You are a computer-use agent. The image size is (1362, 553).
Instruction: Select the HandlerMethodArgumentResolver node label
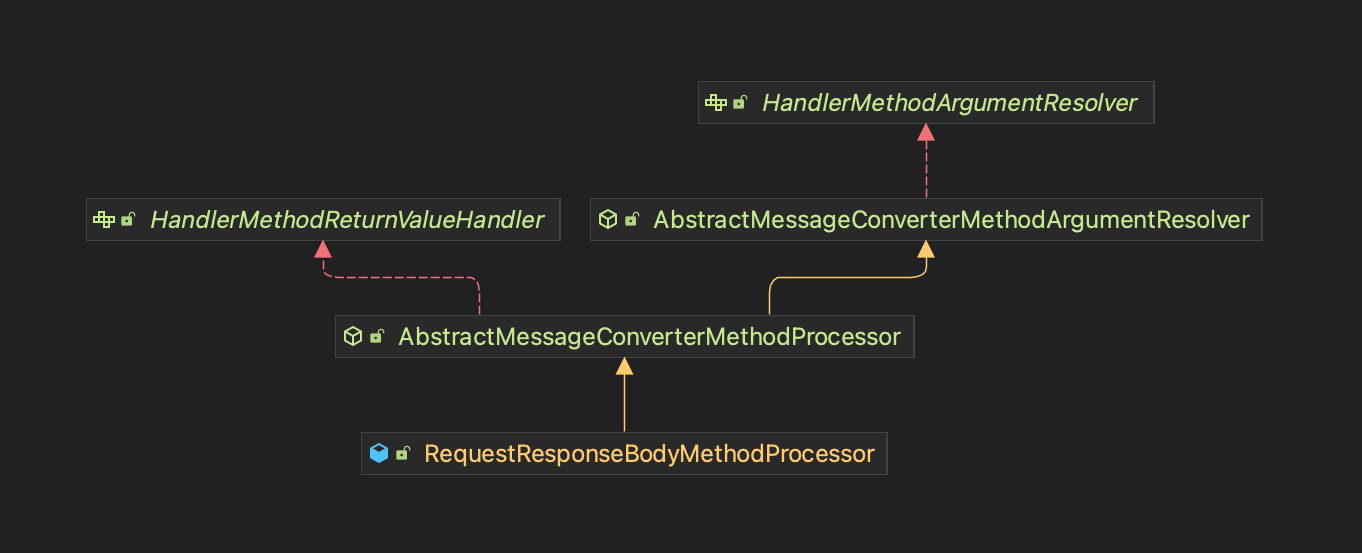pyautogui.click(x=949, y=103)
